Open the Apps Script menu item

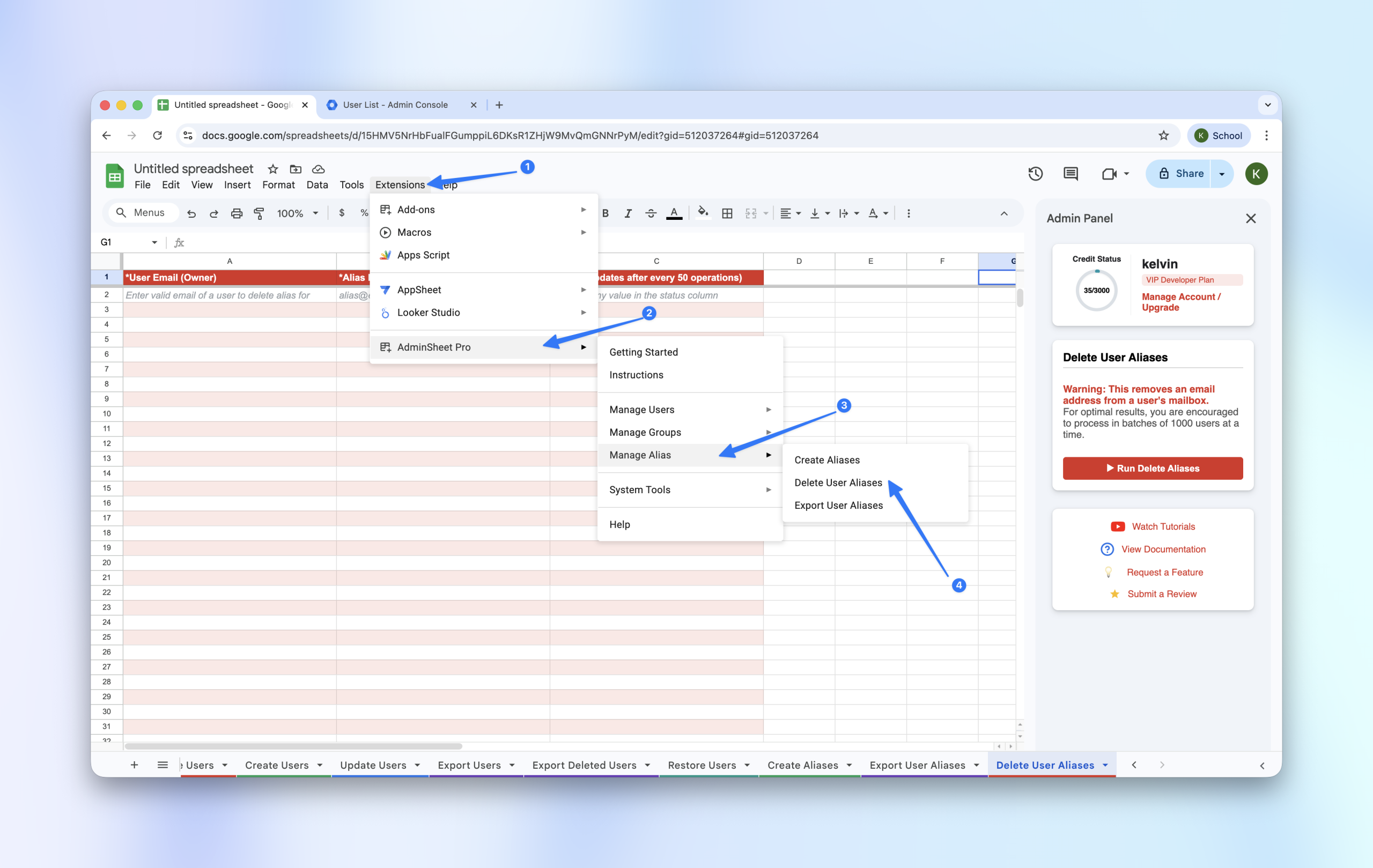[423, 255]
